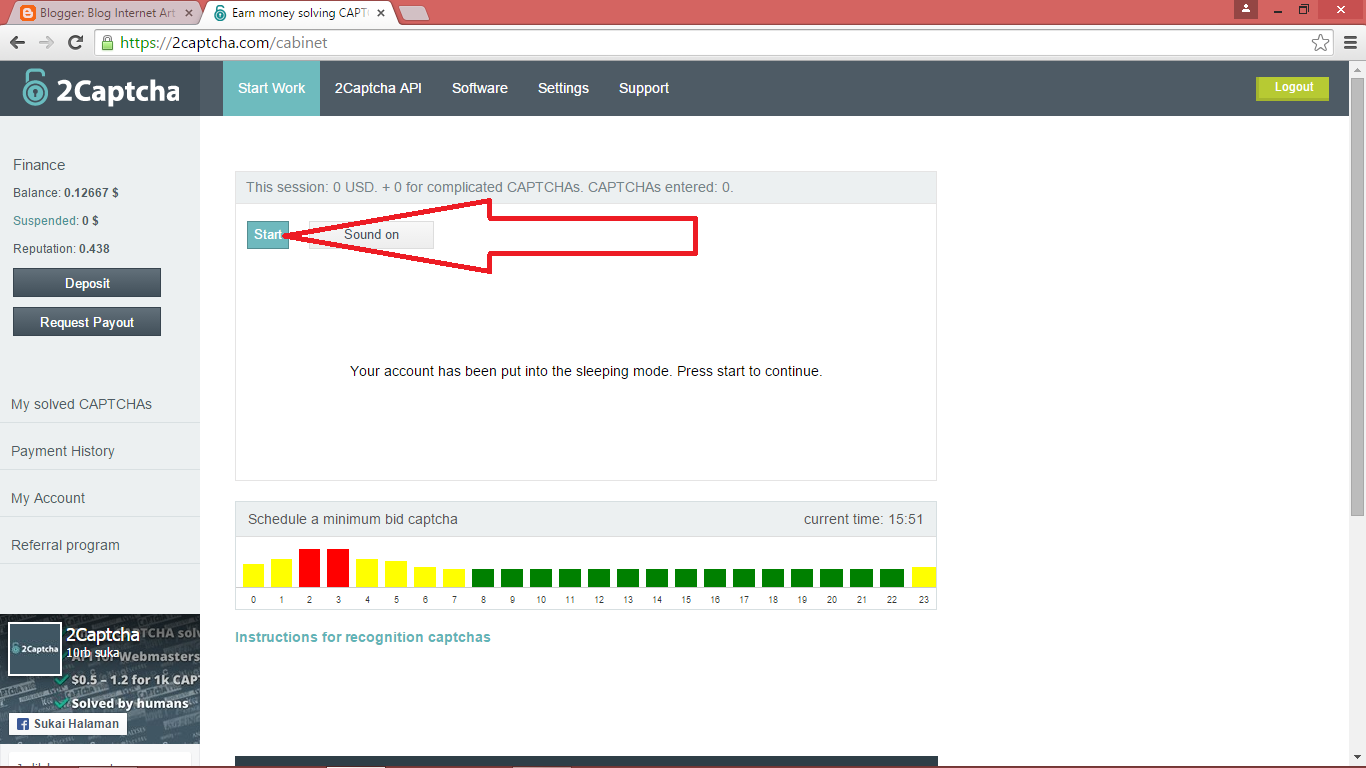Open the Start Work menu item
Image resolution: width=1366 pixels, height=768 pixels.
[271, 88]
